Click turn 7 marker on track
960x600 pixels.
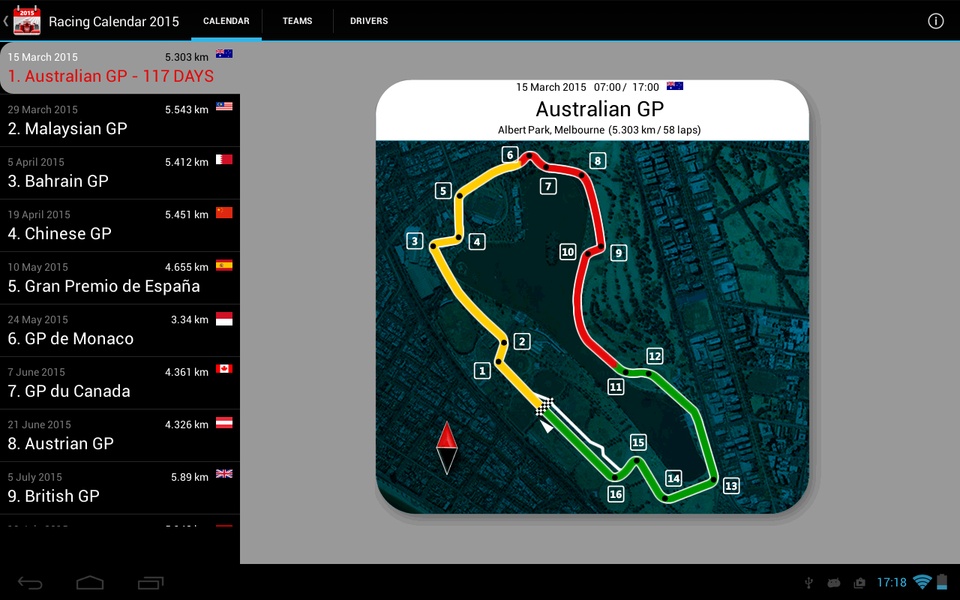[548, 186]
